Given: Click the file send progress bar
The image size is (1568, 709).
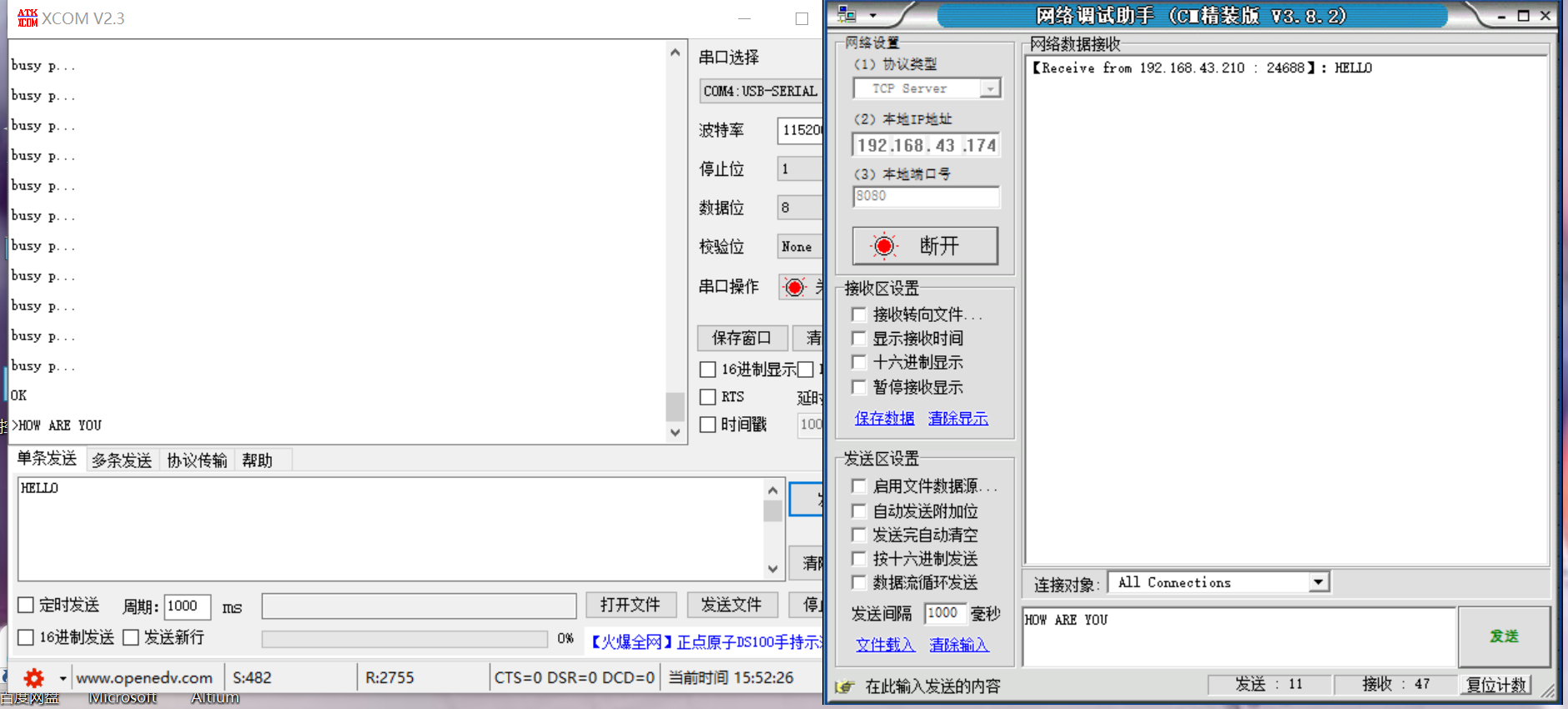Looking at the screenshot, I should 405,639.
